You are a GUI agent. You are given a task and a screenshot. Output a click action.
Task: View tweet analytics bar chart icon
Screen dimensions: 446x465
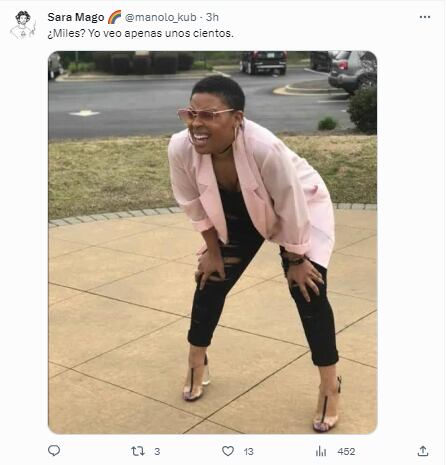(x=321, y=451)
